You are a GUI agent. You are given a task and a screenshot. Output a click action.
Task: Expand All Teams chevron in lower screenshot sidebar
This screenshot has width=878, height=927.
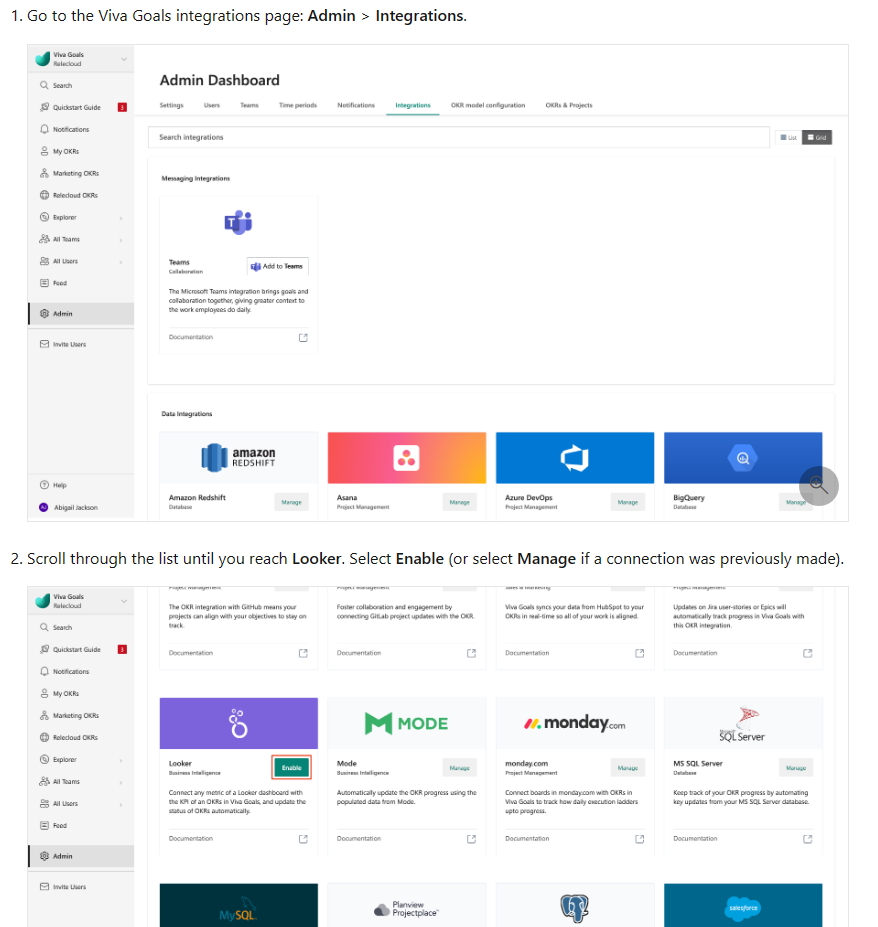click(x=121, y=782)
